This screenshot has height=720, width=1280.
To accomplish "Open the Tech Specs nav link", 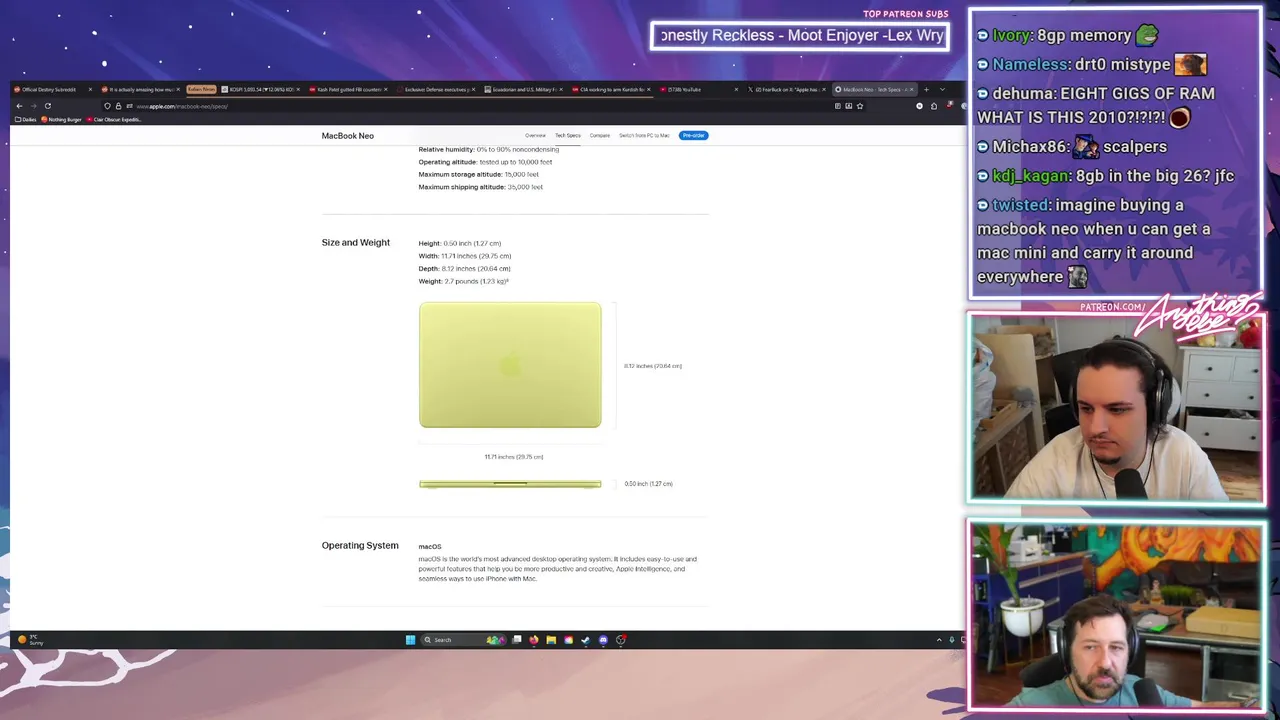I will (x=568, y=136).
